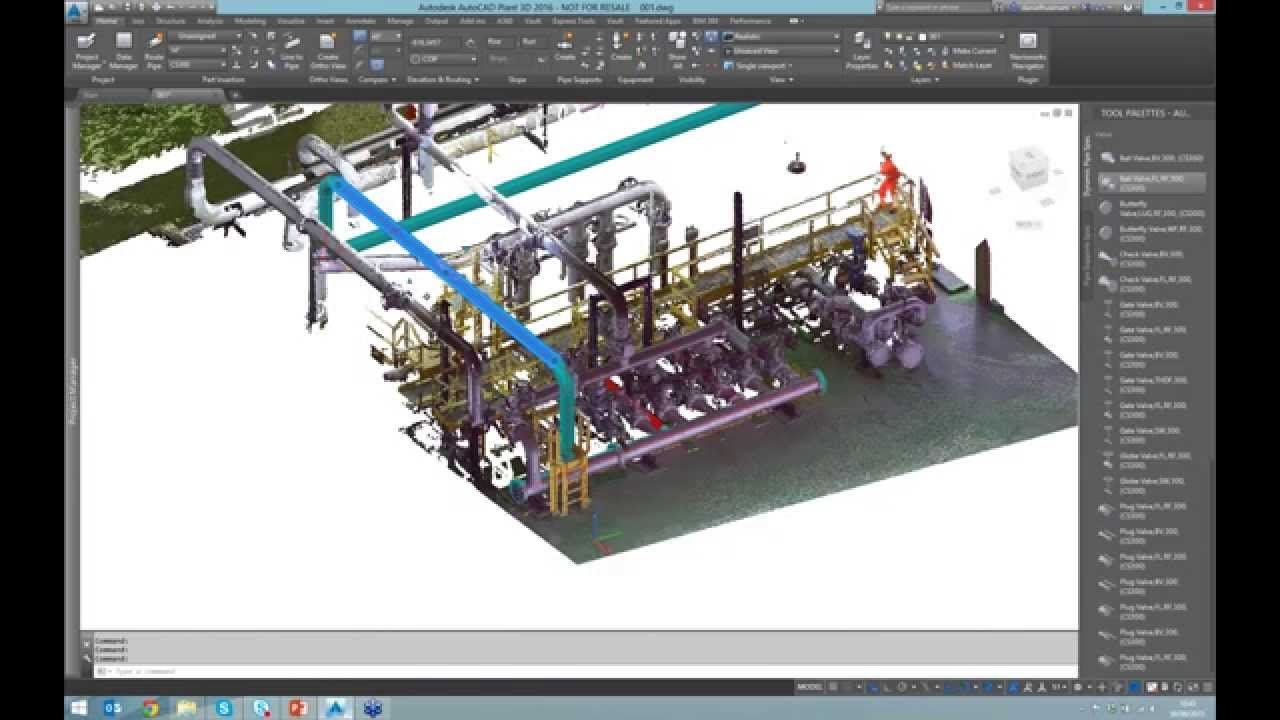Click the Windows Start button
1280x720 pixels.
pos(80,708)
